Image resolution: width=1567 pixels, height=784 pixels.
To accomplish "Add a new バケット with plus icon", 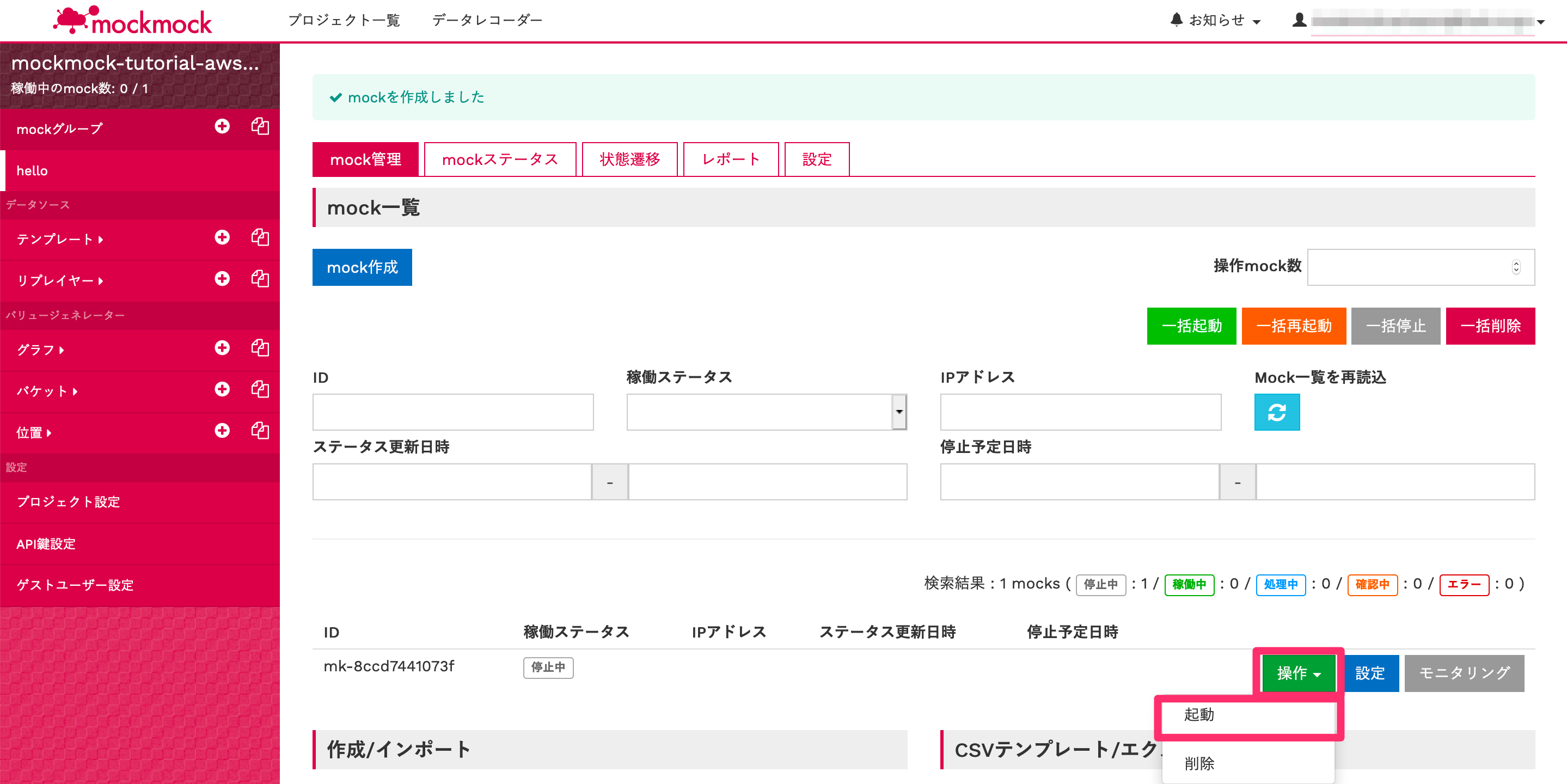I will (222, 389).
